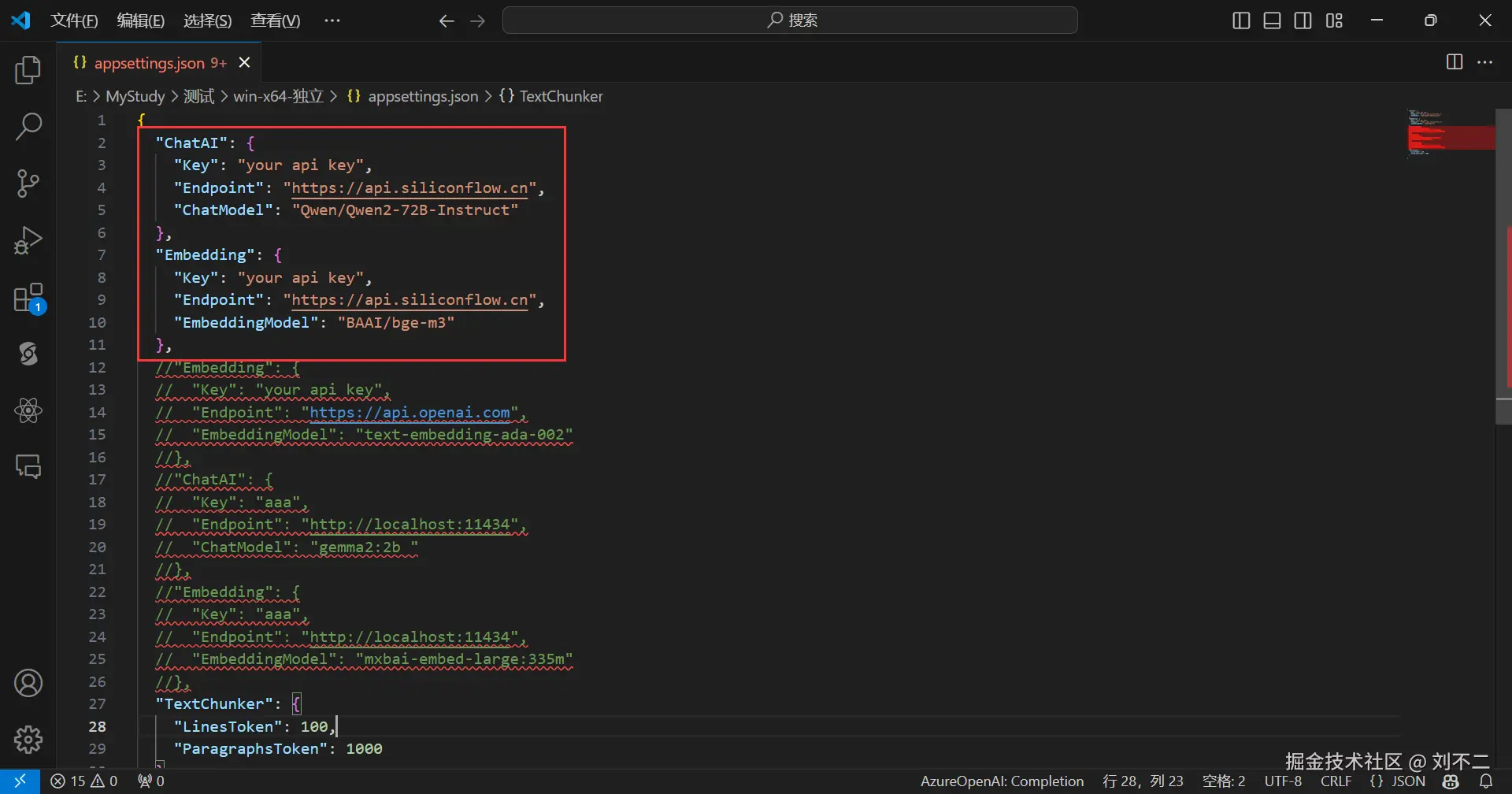
Task: Open the 编辑(E) menu
Action: (141, 20)
